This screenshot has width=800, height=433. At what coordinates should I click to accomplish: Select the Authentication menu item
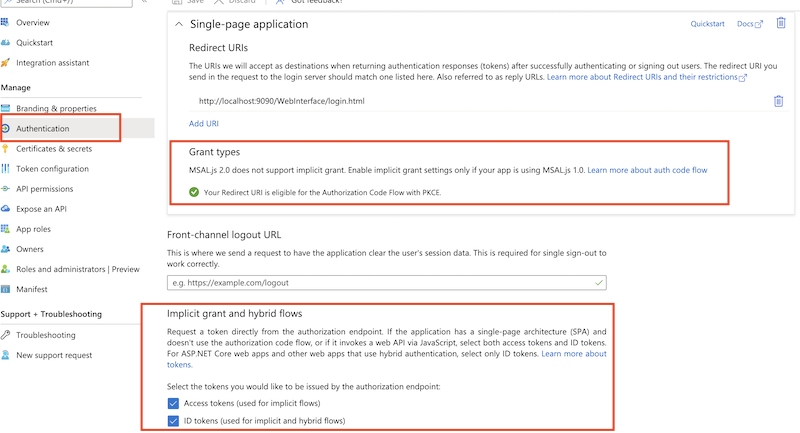[42, 129]
